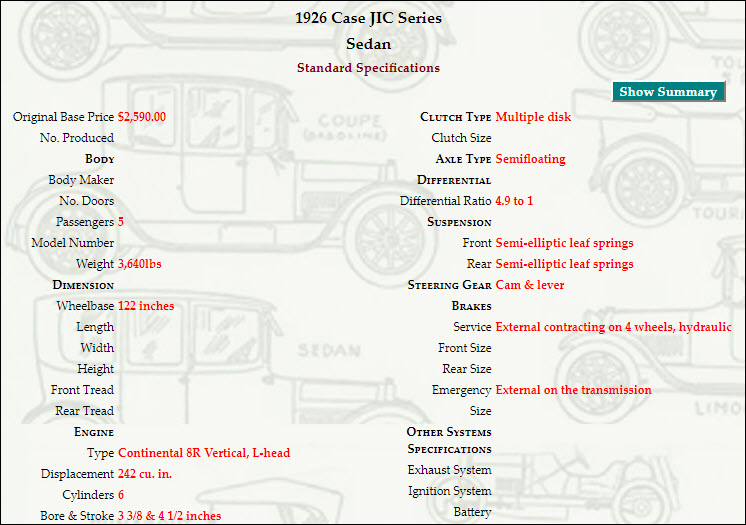The height and width of the screenshot is (525, 746).
Task: Click the 'Height' label
Action: 96,369
